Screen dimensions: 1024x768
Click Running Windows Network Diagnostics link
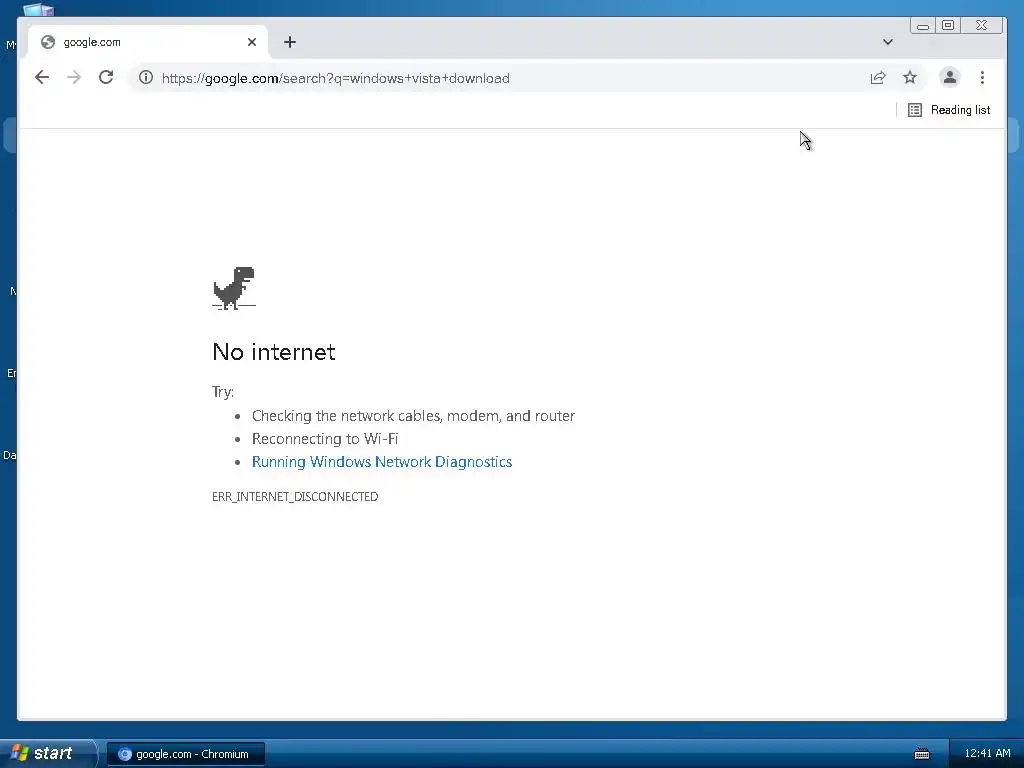382,462
